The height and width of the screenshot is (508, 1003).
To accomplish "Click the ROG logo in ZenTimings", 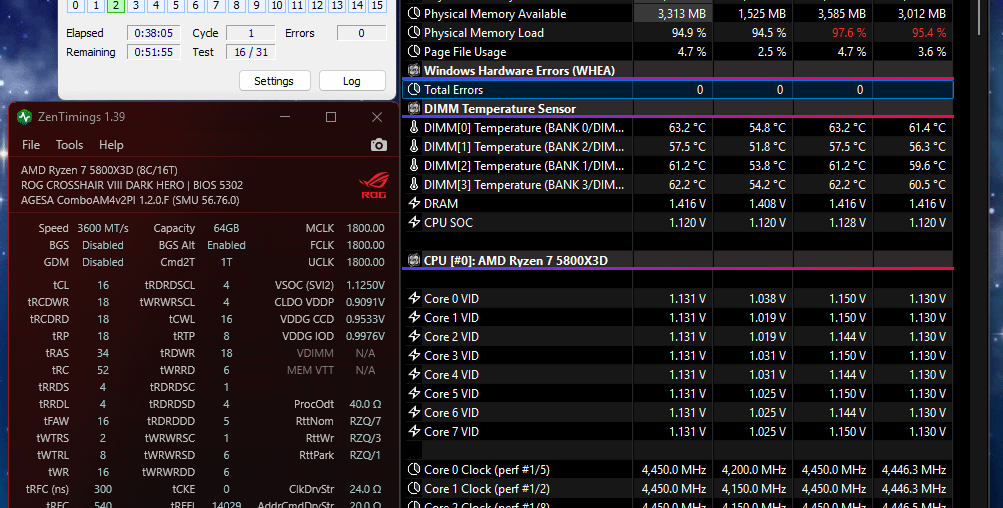I will (x=374, y=185).
